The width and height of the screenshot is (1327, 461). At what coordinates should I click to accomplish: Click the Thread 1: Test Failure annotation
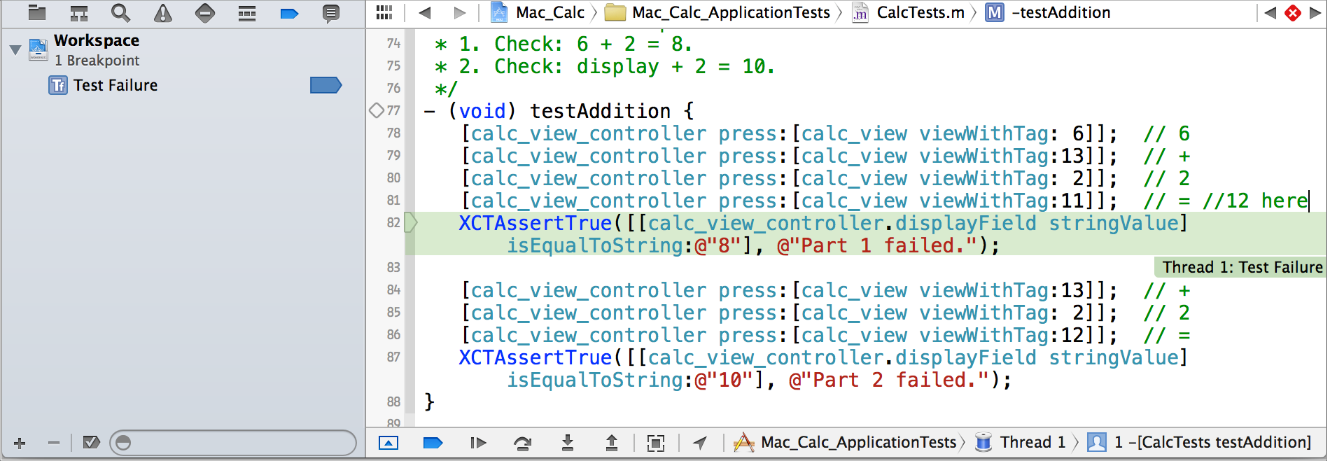click(1239, 267)
